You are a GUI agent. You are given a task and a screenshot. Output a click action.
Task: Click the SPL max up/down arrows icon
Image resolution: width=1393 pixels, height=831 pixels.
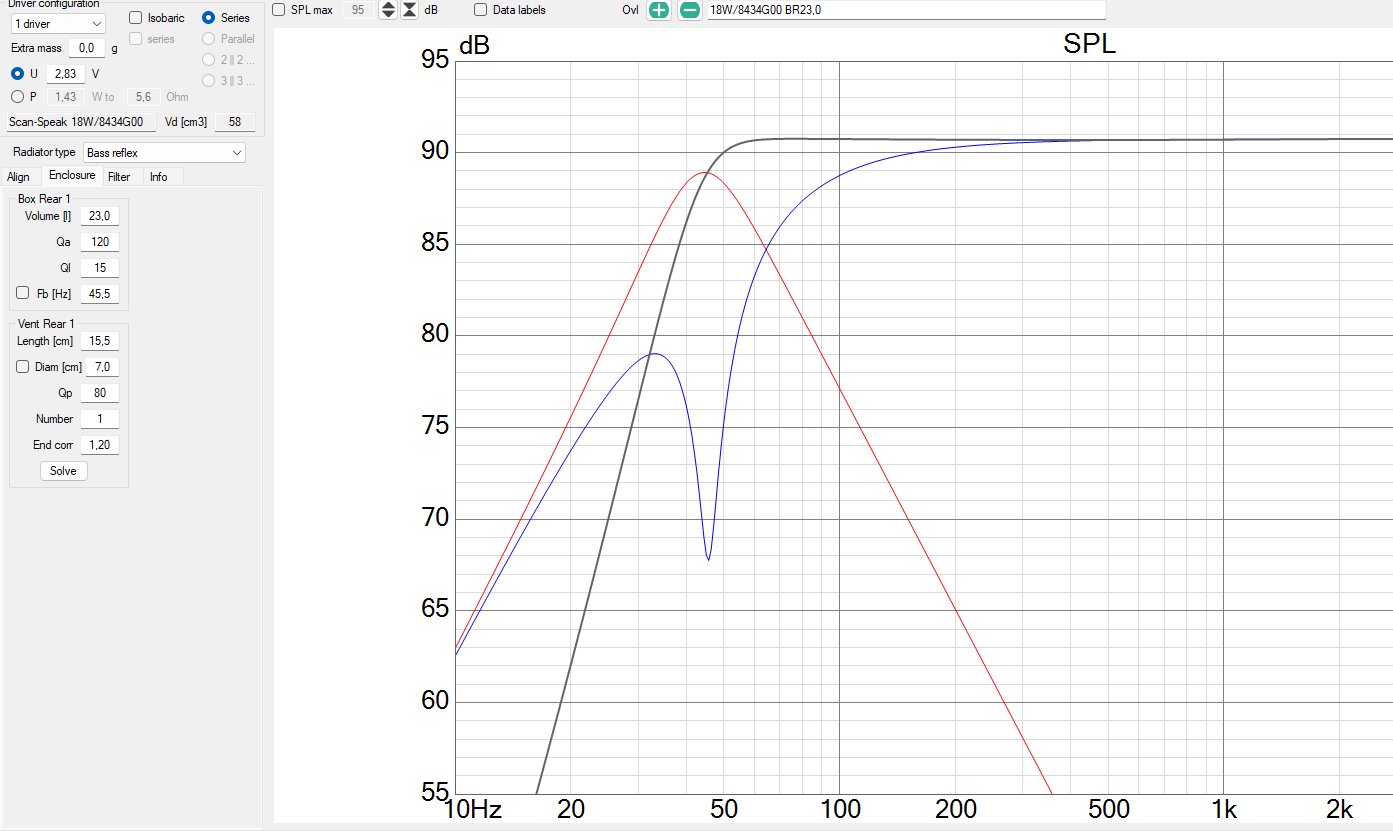[x=389, y=10]
